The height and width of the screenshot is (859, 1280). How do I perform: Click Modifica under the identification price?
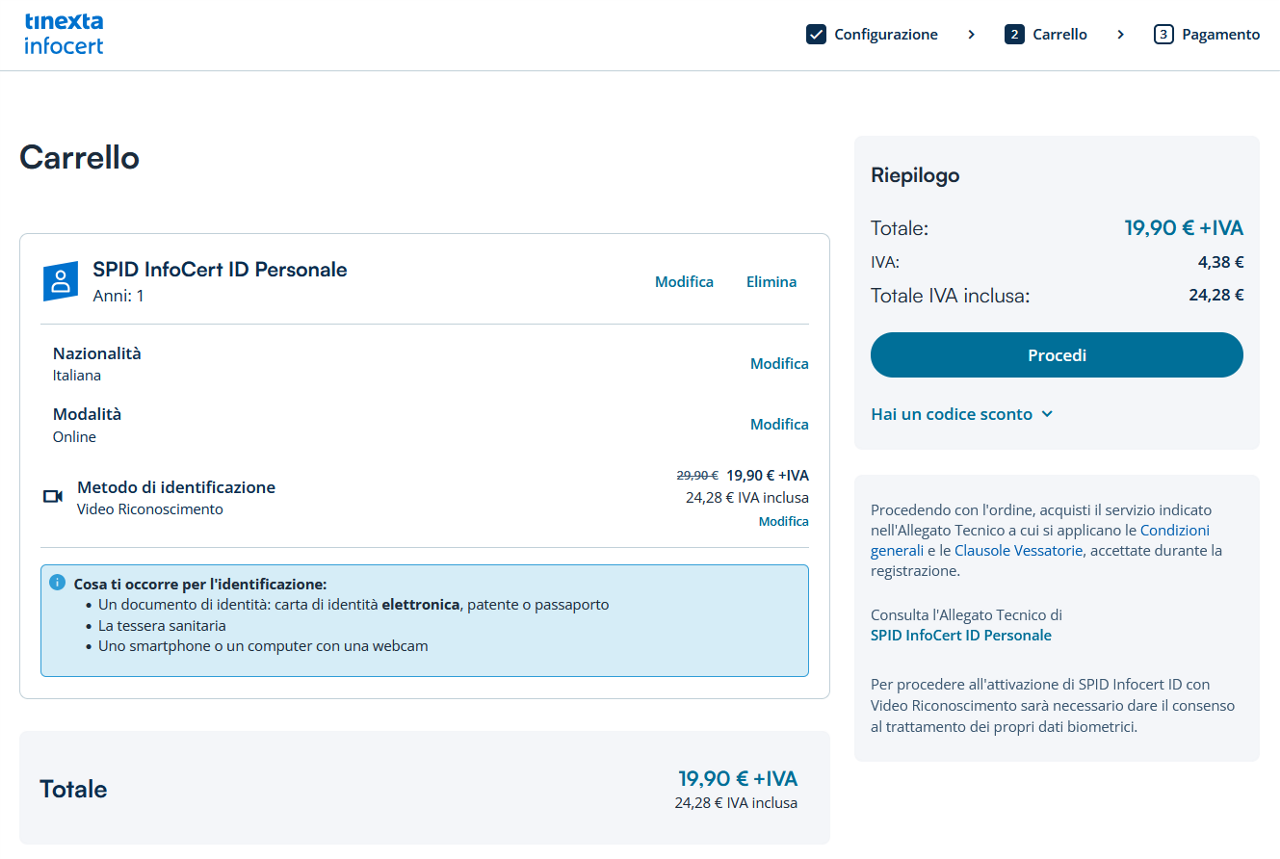[x=783, y=522]
